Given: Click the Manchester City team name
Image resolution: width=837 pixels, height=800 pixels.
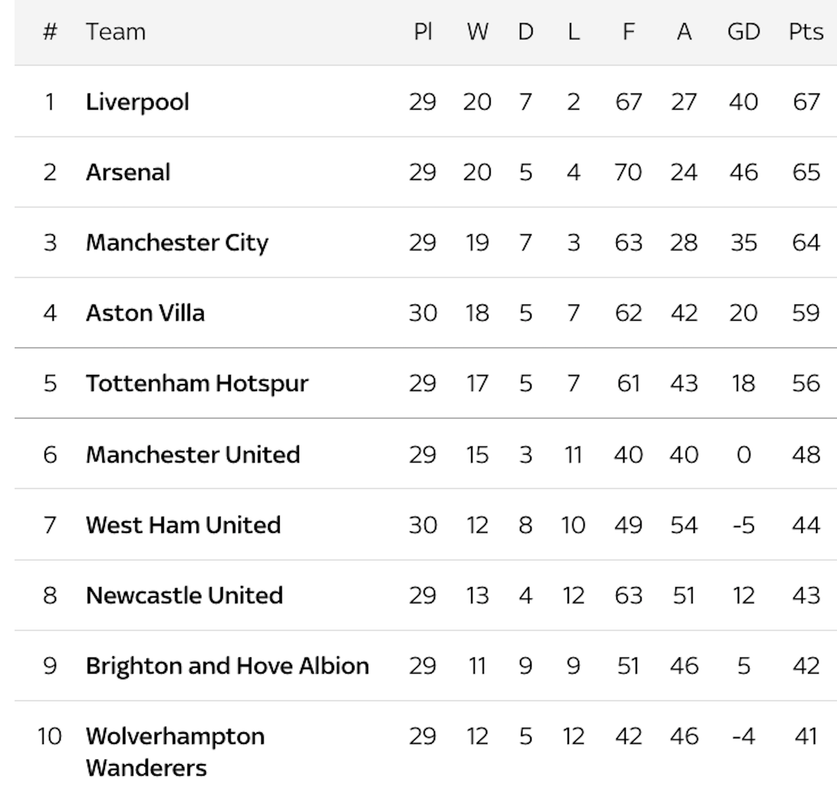Looking at the screenshot, I should click(x=177, y=243).
